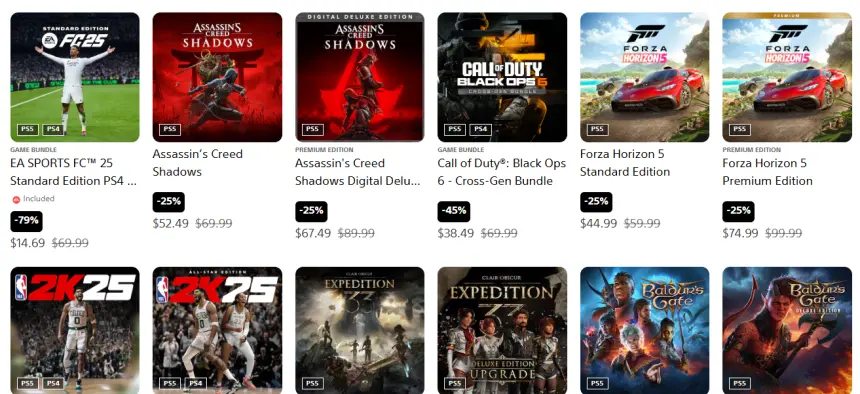
Task: Open the EA SPORTS FC 25 cover thumbnail
Action: [75, 77]
